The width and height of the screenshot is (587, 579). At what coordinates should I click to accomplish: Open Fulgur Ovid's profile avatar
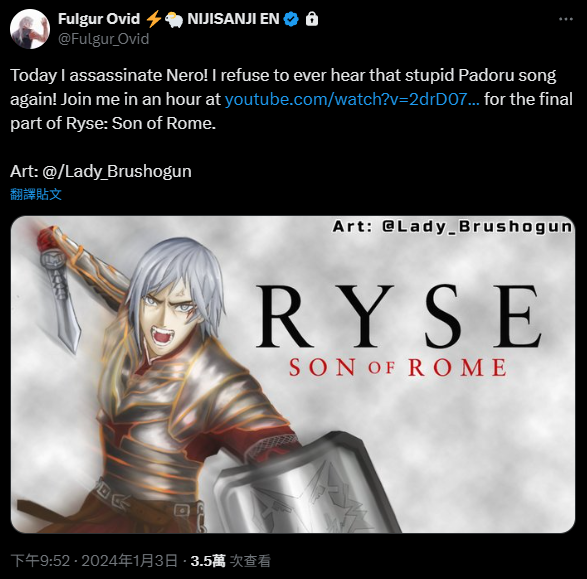[x=30, y=29]
